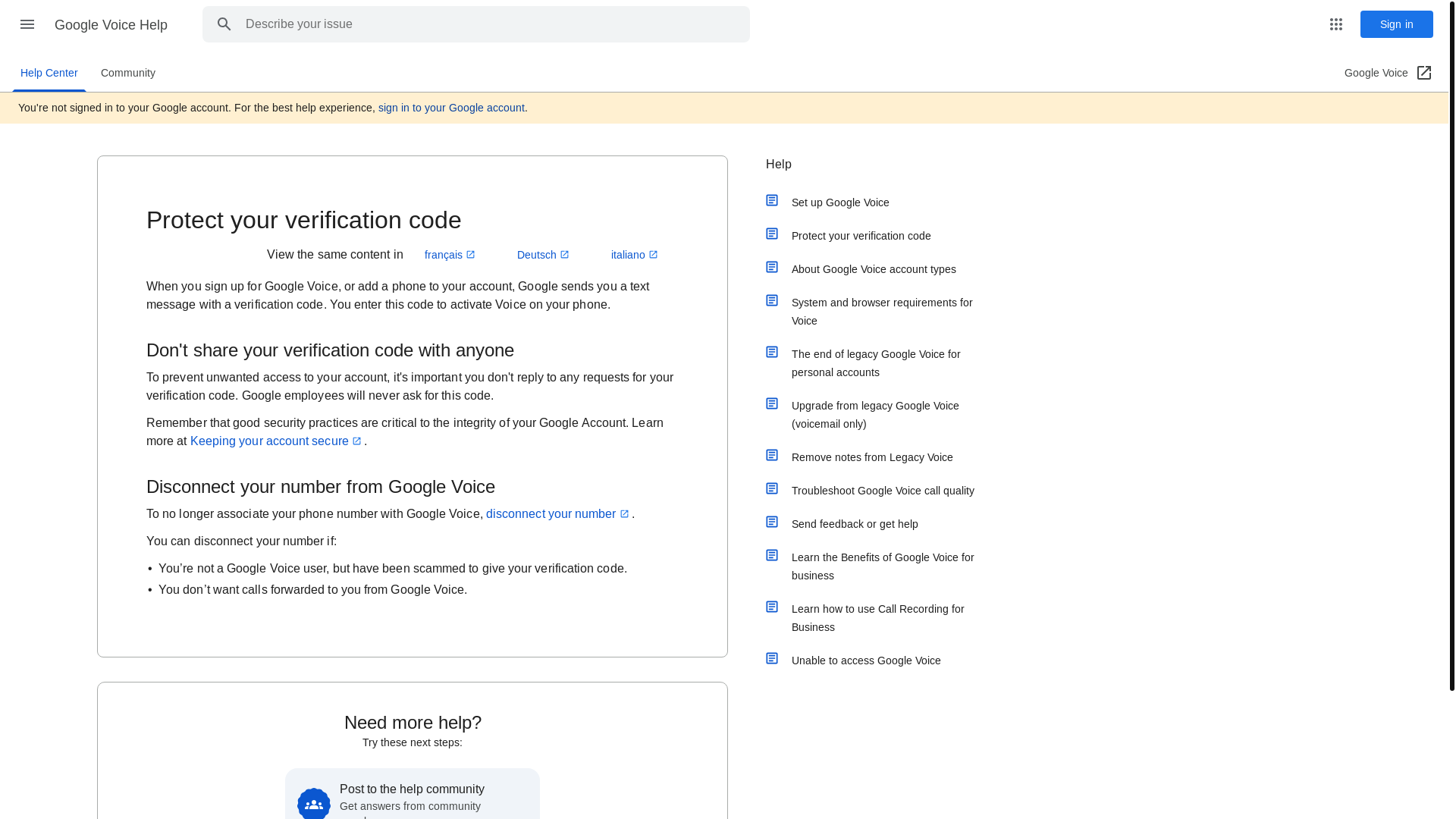The image size is (1456, 819).
Task: Open Protect your verification code sidebar link
Action: 861,236
